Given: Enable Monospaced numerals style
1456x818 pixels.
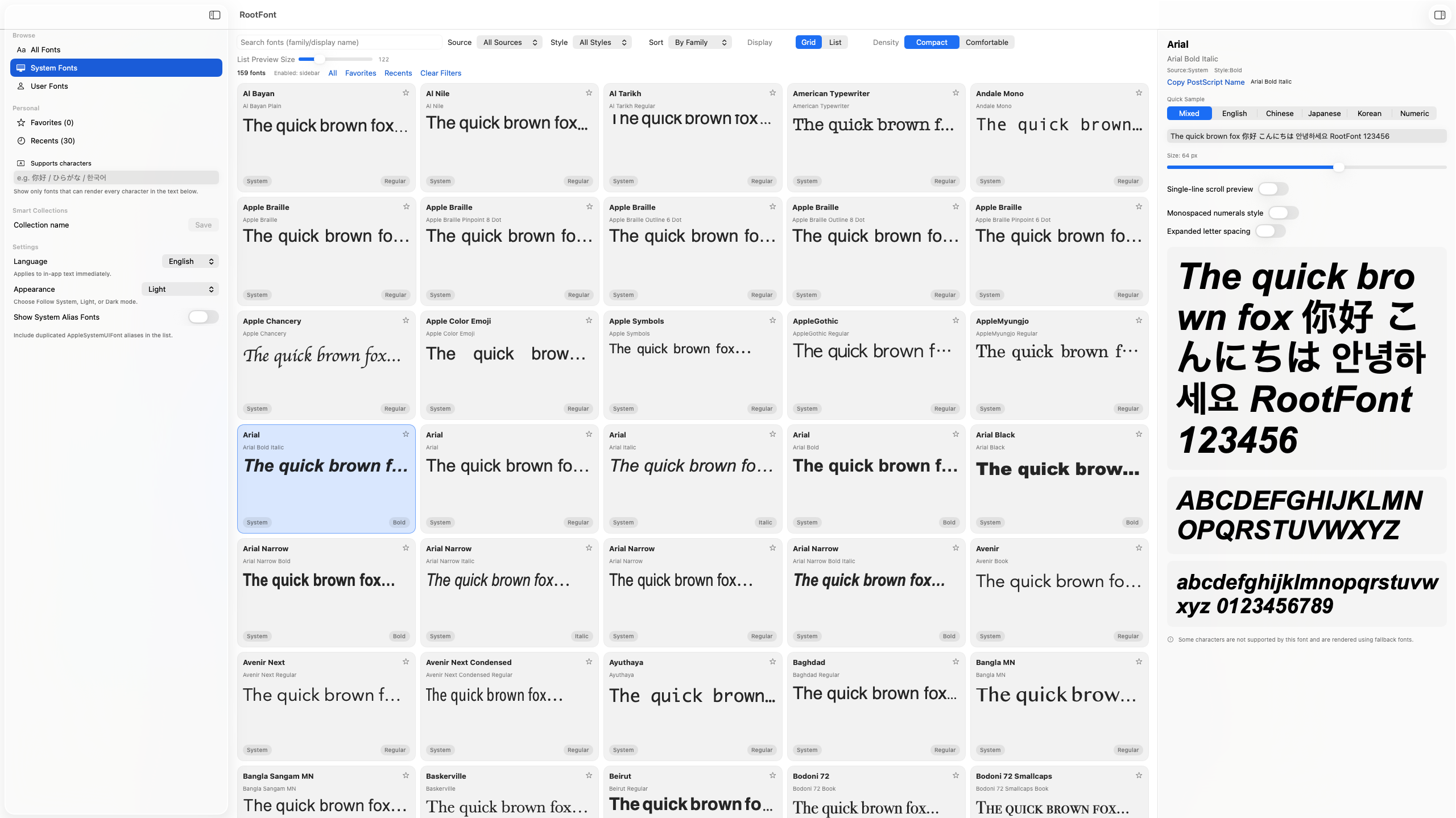Looking at the screenshot, I should [1283, 213].
